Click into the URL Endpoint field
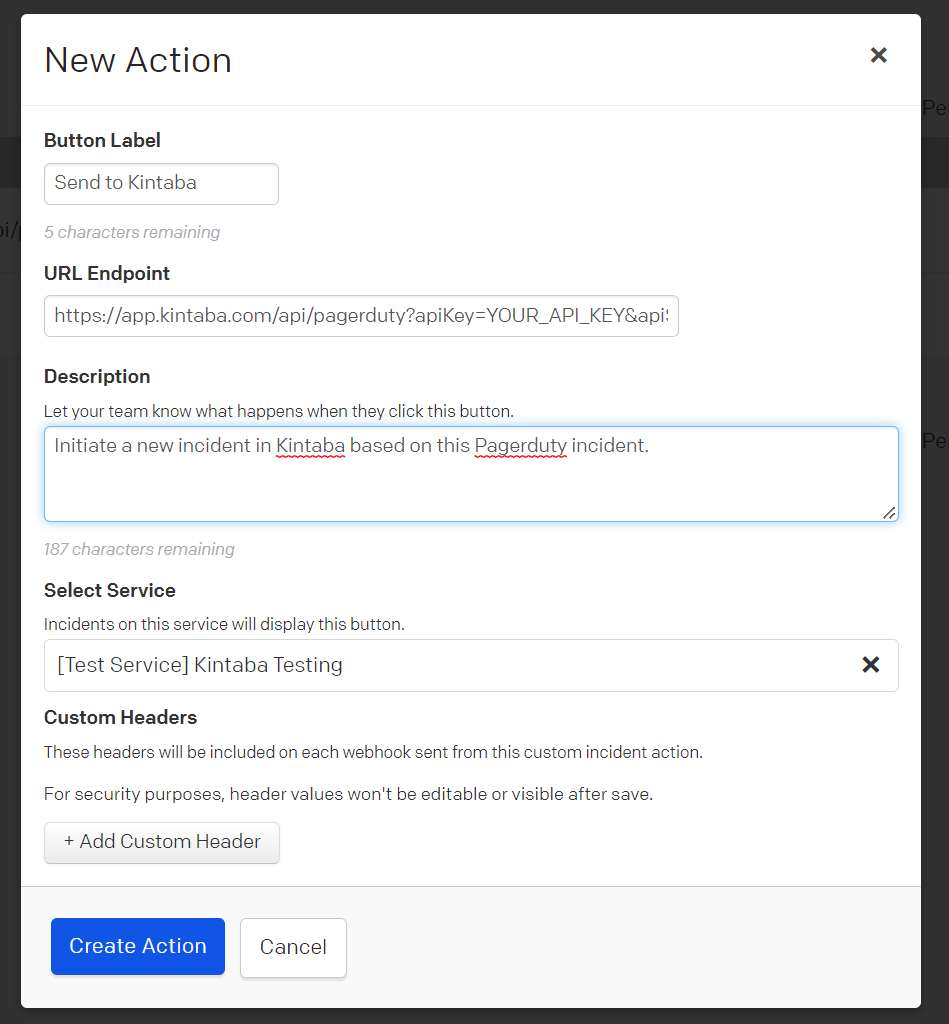The width and height of the screenshot is (949, 1024). (x=361, y=316)
